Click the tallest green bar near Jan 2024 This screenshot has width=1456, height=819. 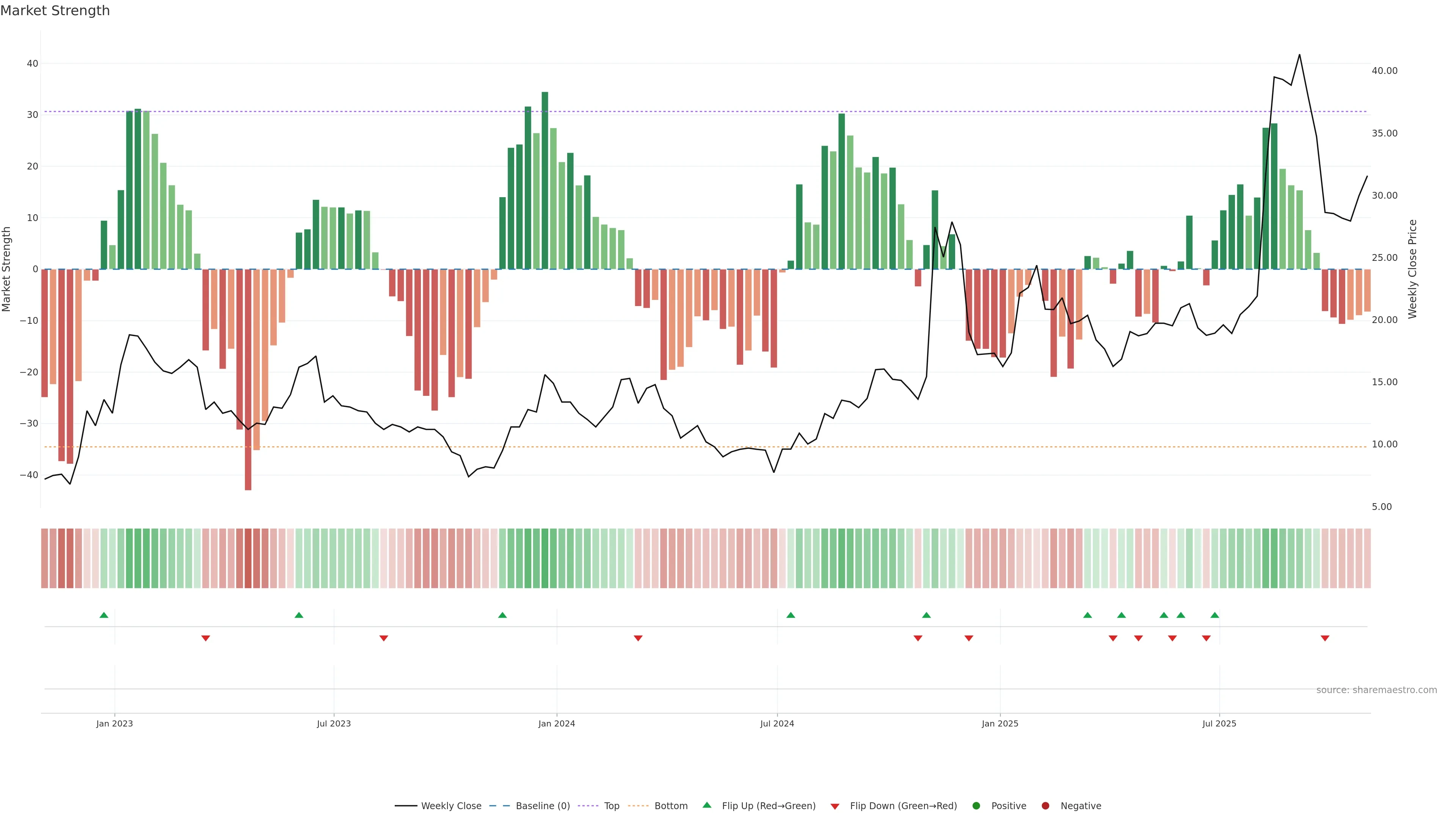point(545,181)
